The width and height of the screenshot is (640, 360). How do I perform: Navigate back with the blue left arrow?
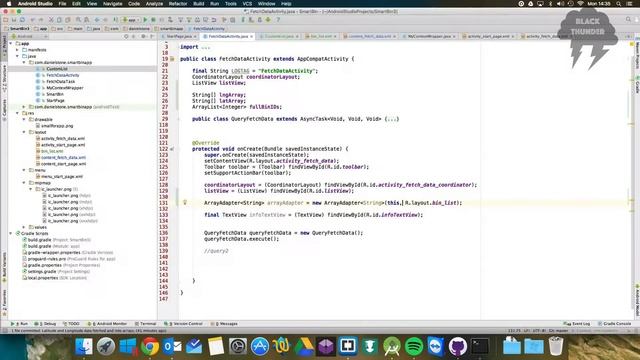(x=97, y=20)
